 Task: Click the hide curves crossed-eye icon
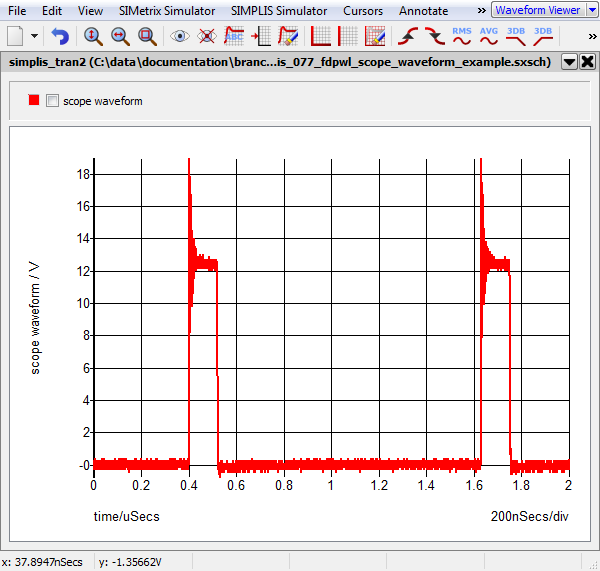[207, 36]
